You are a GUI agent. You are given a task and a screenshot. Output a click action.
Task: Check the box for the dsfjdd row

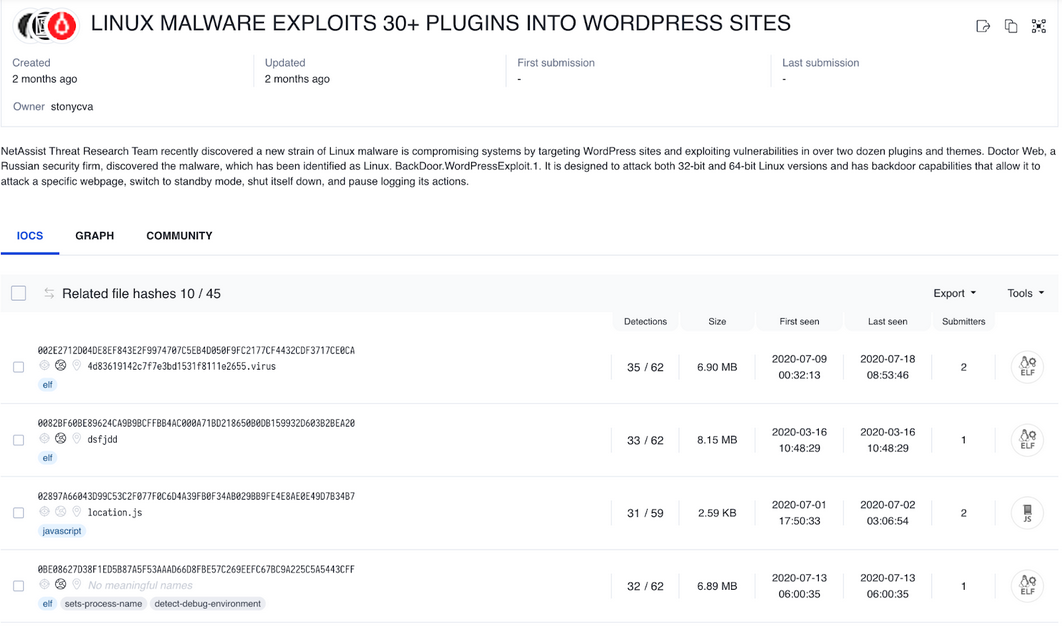[x=18, y=440]
